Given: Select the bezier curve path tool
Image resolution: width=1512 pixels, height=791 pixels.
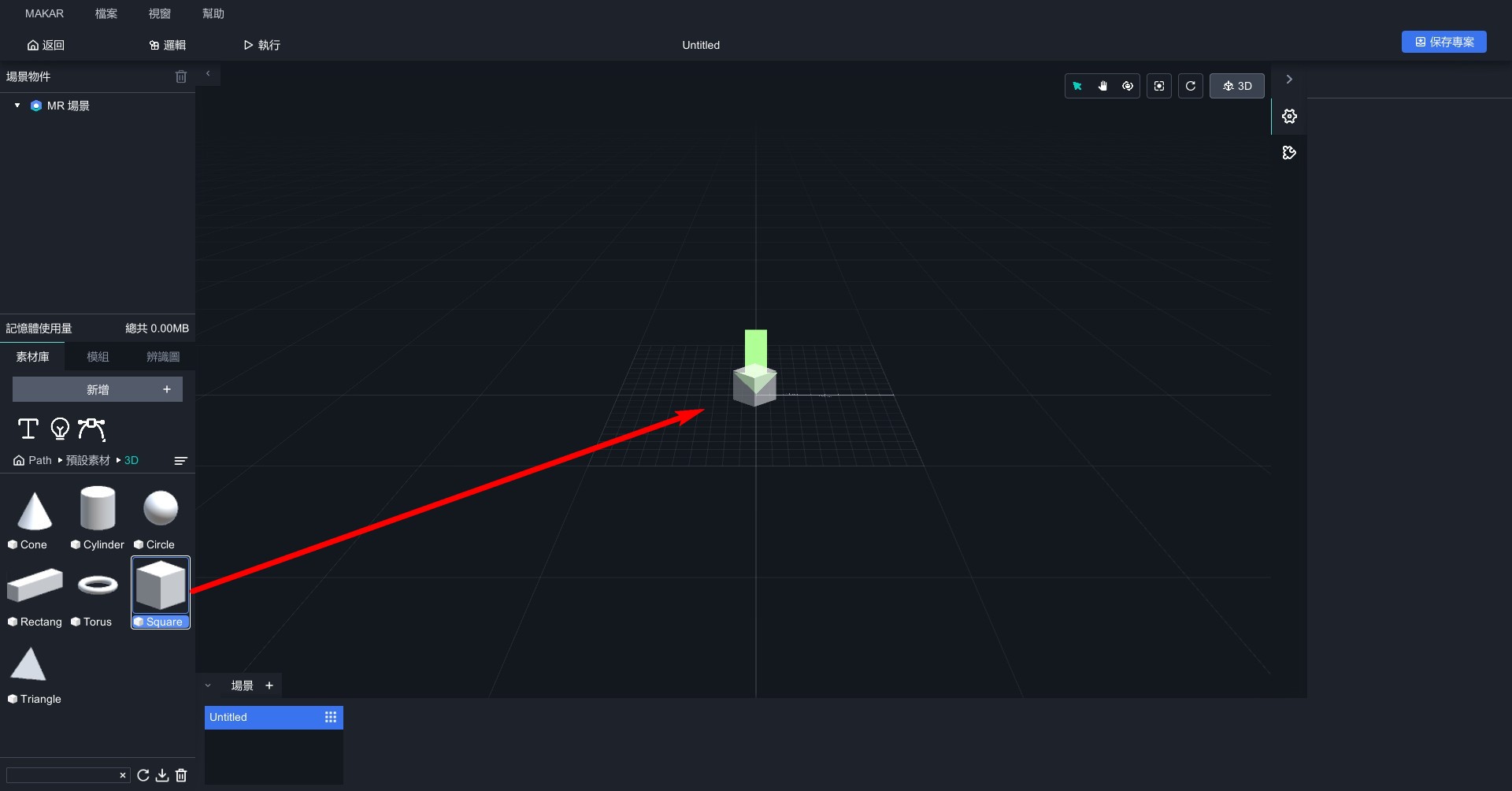Looking at the screenshot, I should [x=91, y=429].
